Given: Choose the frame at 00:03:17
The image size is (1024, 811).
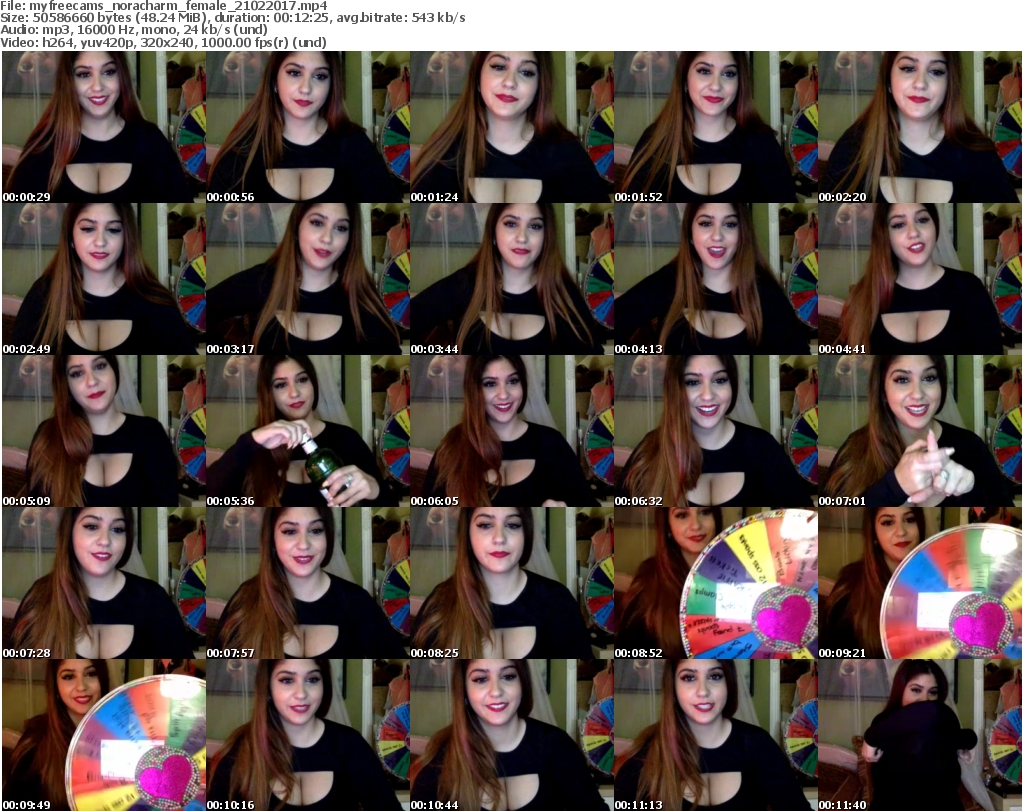Looking at the screenshot, I should 308,279.
